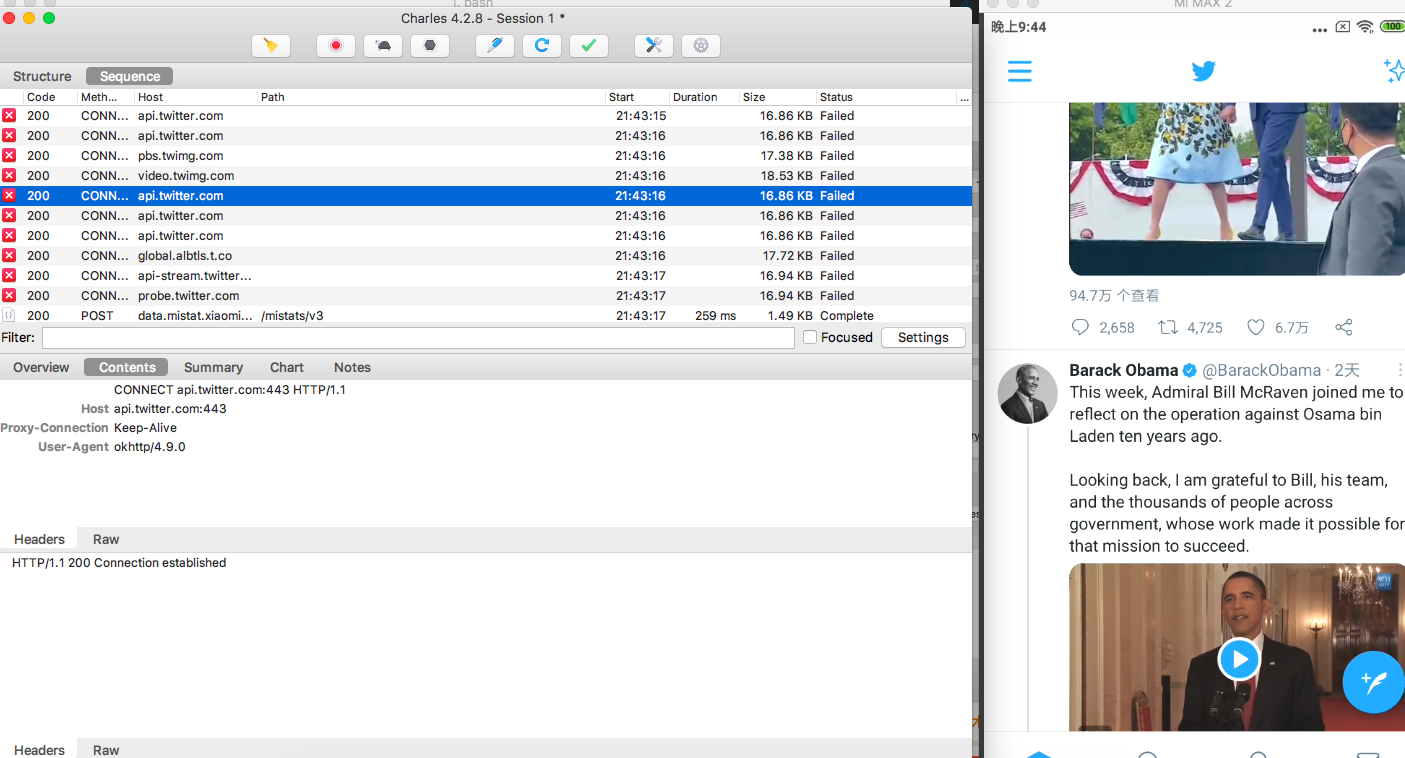
Task: Click the 'Complete' status cell
Action: pos(847,315)
